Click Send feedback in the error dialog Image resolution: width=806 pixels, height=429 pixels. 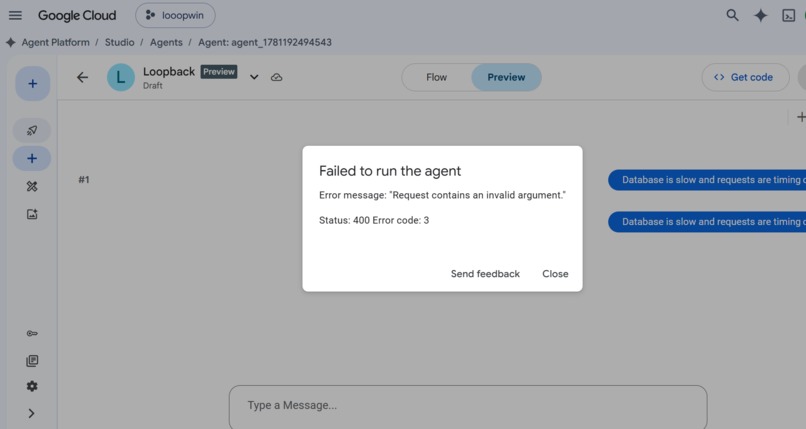485,274
